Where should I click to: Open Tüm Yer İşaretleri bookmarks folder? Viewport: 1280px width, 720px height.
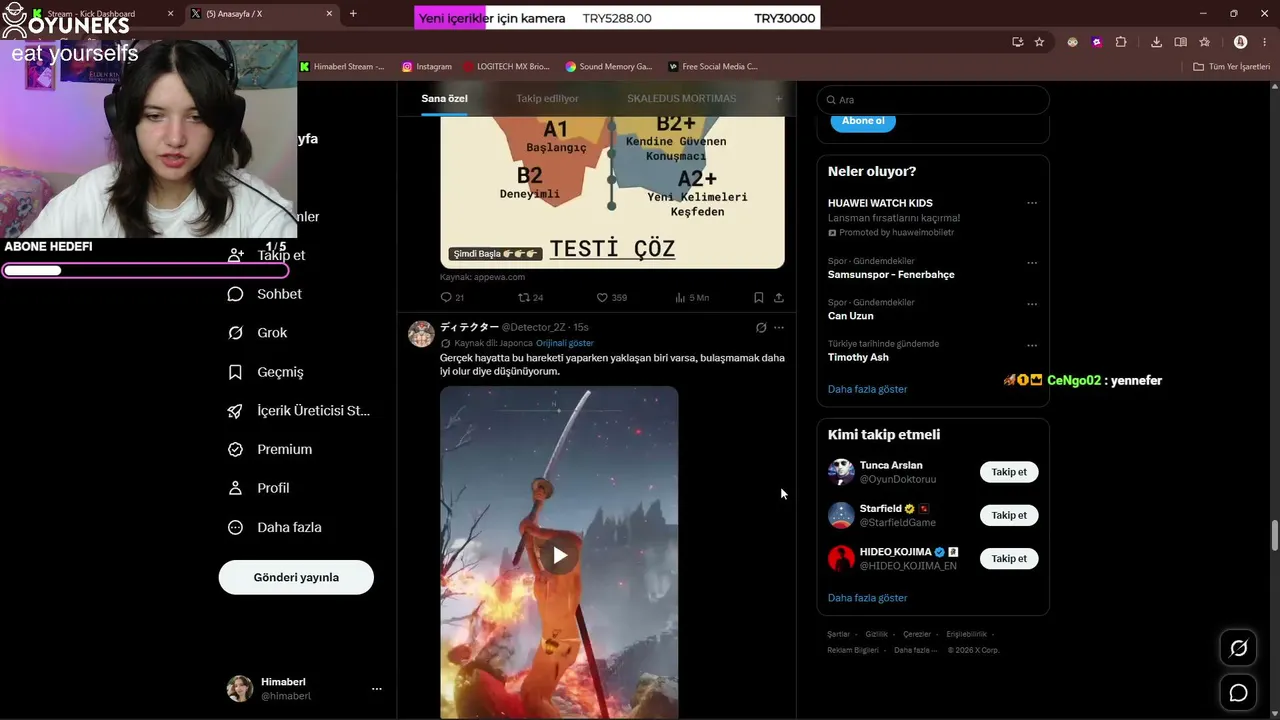coord(1232,67)
